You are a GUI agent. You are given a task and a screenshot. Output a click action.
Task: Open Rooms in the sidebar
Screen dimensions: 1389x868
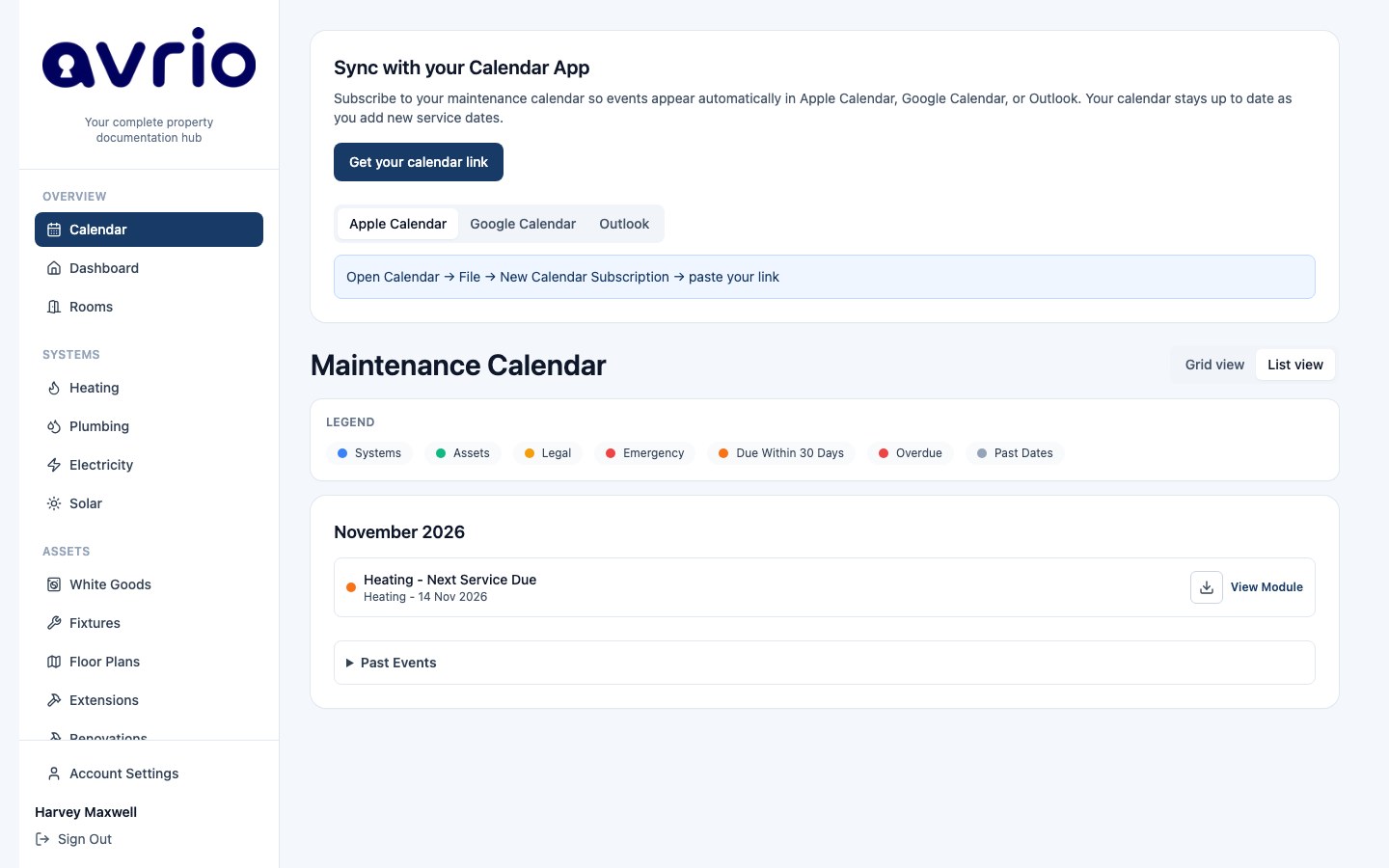tap(149, 307)
